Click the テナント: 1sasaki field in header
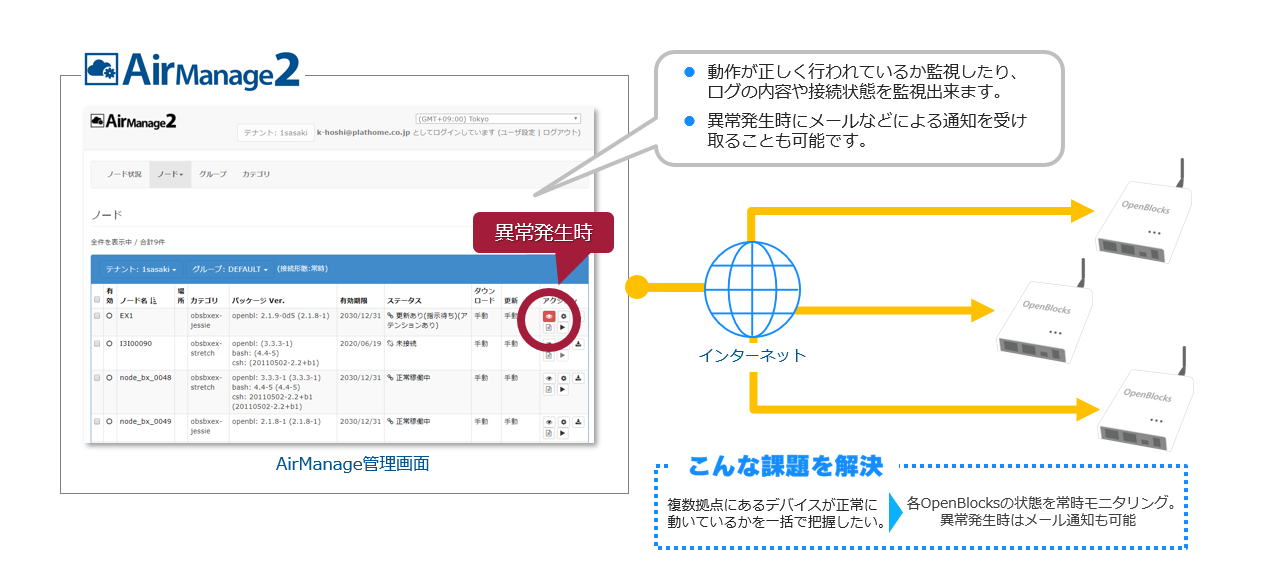Screen dimensions: 1270x574 pos(274,132)
